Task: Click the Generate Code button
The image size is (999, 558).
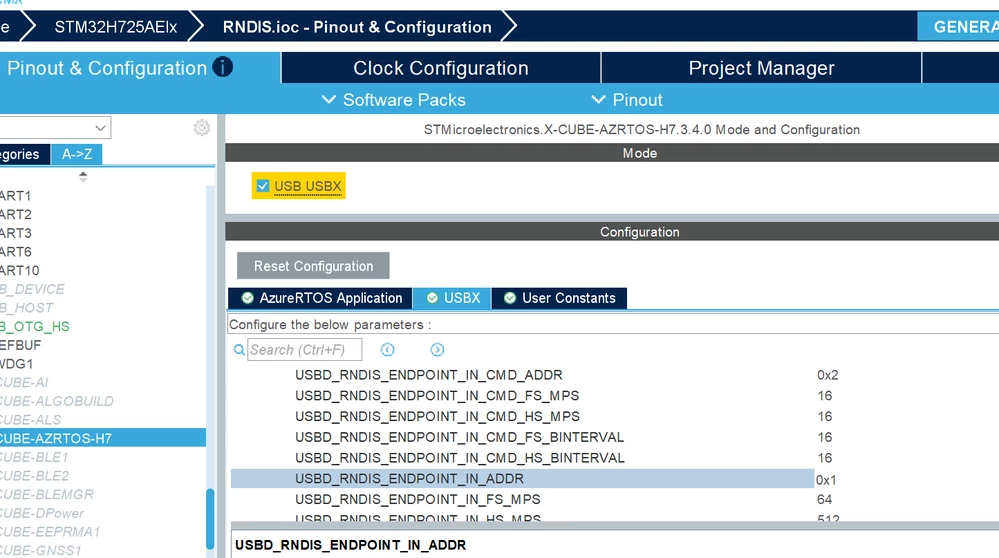Action: [x=958, y=27]
